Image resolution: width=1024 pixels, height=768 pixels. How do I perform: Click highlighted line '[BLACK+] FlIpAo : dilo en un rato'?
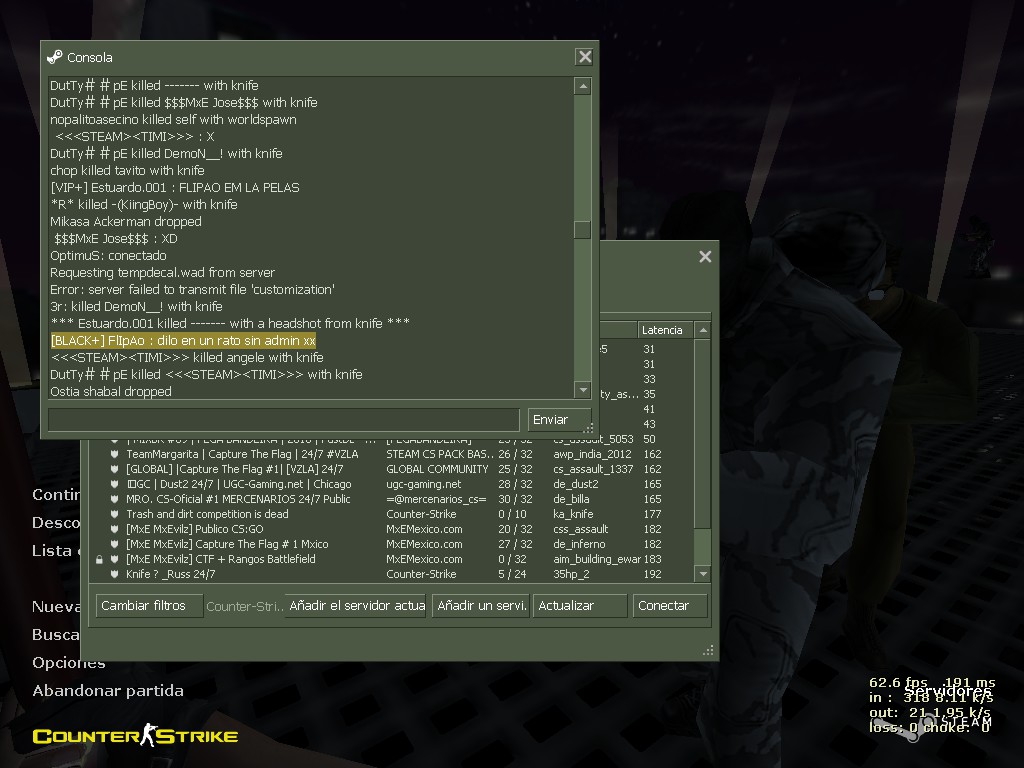pos(183,340)
